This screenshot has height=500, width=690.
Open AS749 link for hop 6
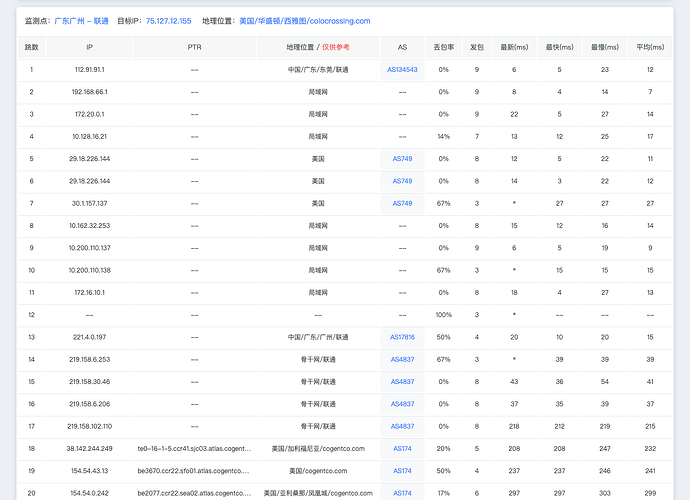click(x=402, y=181)
